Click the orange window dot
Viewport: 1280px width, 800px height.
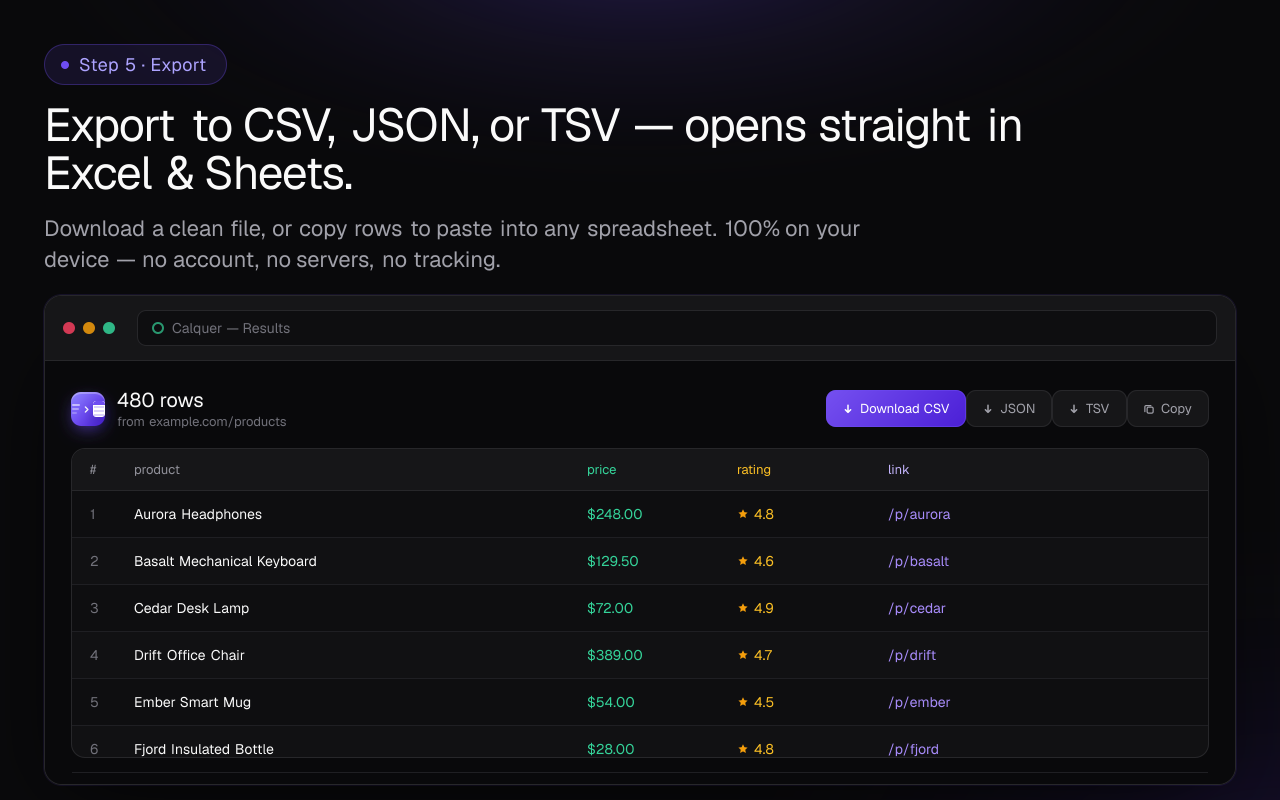(x=89, y=328)
